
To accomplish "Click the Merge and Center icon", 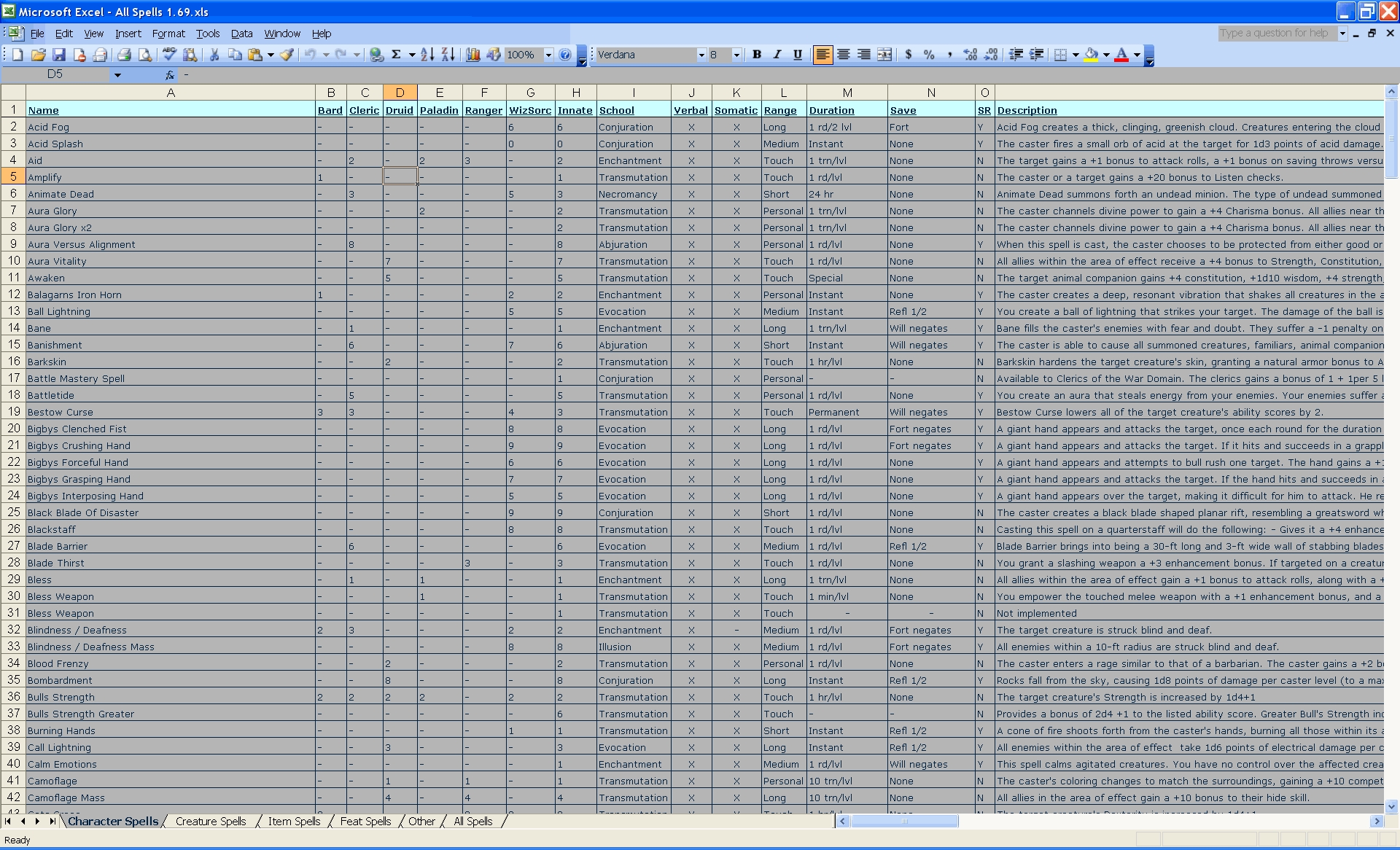I will (x=884, y=55).
